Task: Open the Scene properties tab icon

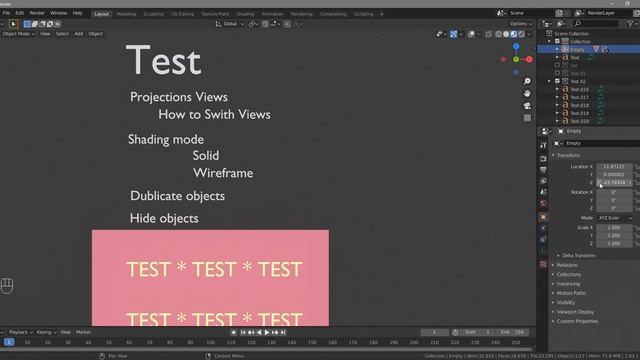Action: coord(543,192)
